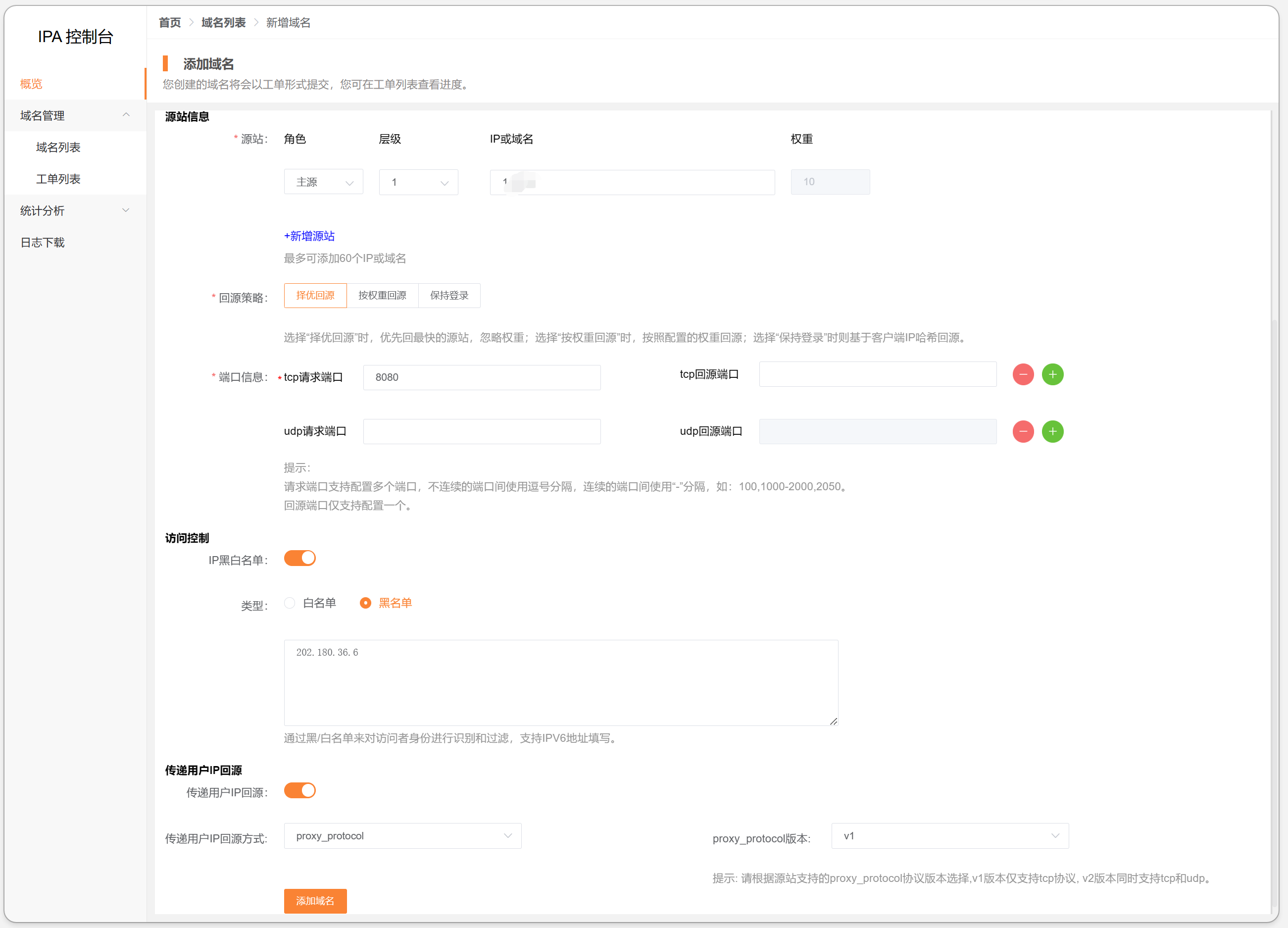The width and height of the screenshot is (1288, 928).
Task: Disable the 传递用户IP回源 switch
Action: coord(299,790)
